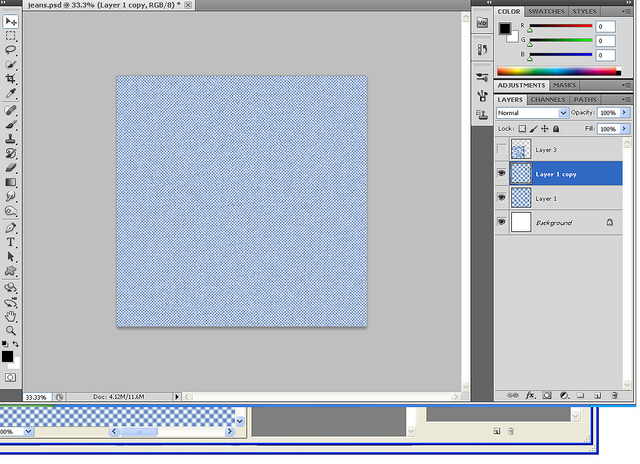This screenshot has height=464, width=640.
Task: Hide the Background layer
Action: pos(502,222)
